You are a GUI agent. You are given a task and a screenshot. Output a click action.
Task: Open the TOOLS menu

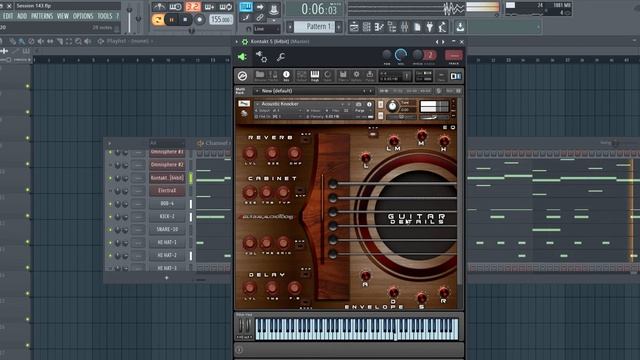pos(104,16)
